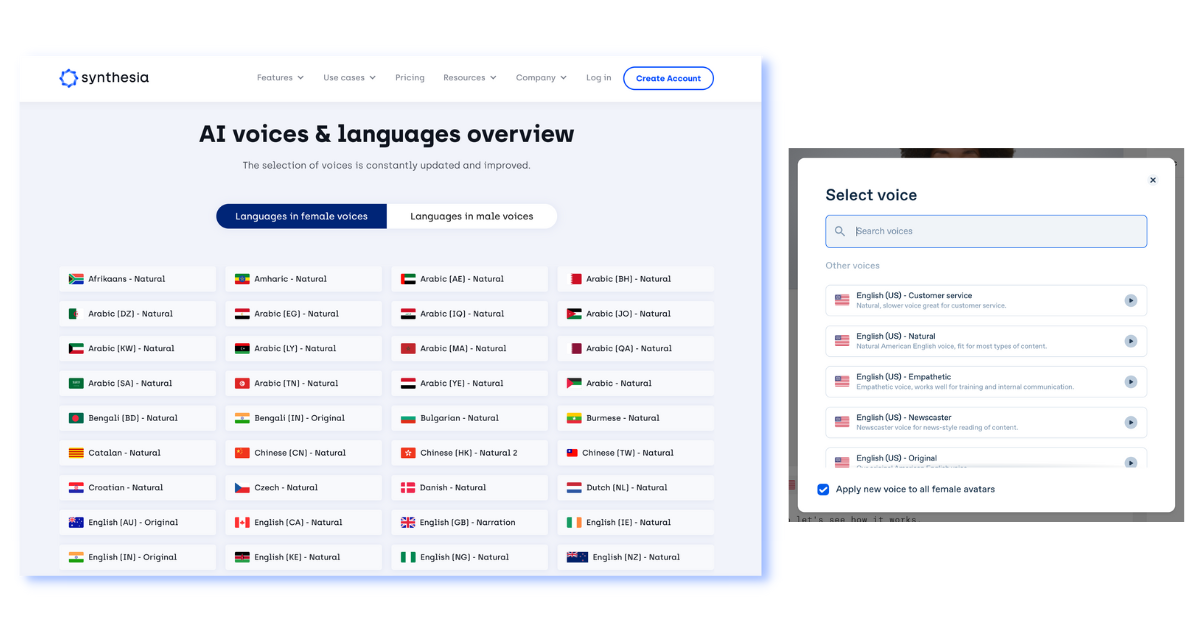Click inside the Search voices field
The image size is (1200, 630).
[985, 231]
